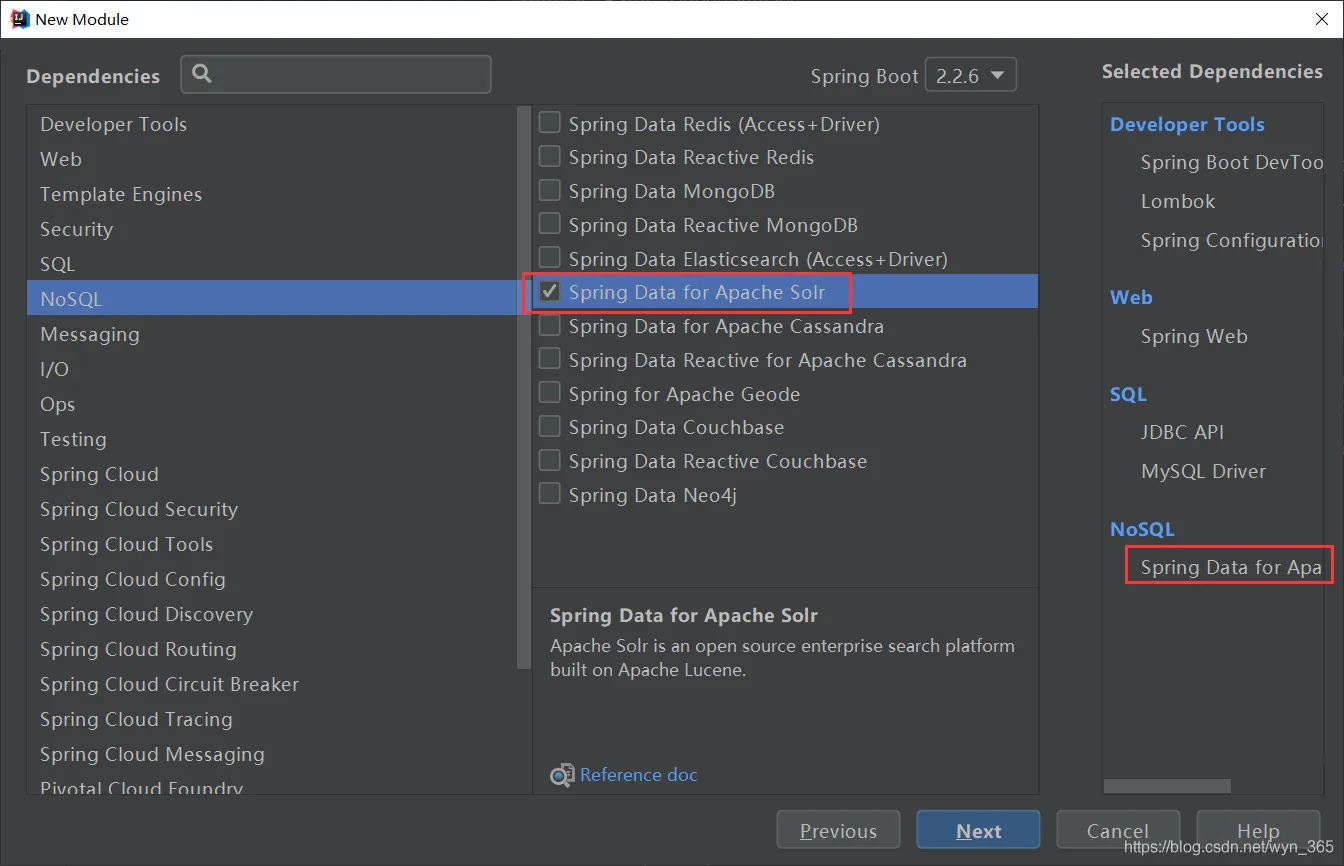Click the SQL heading in Selected Dependencies

1128,394
